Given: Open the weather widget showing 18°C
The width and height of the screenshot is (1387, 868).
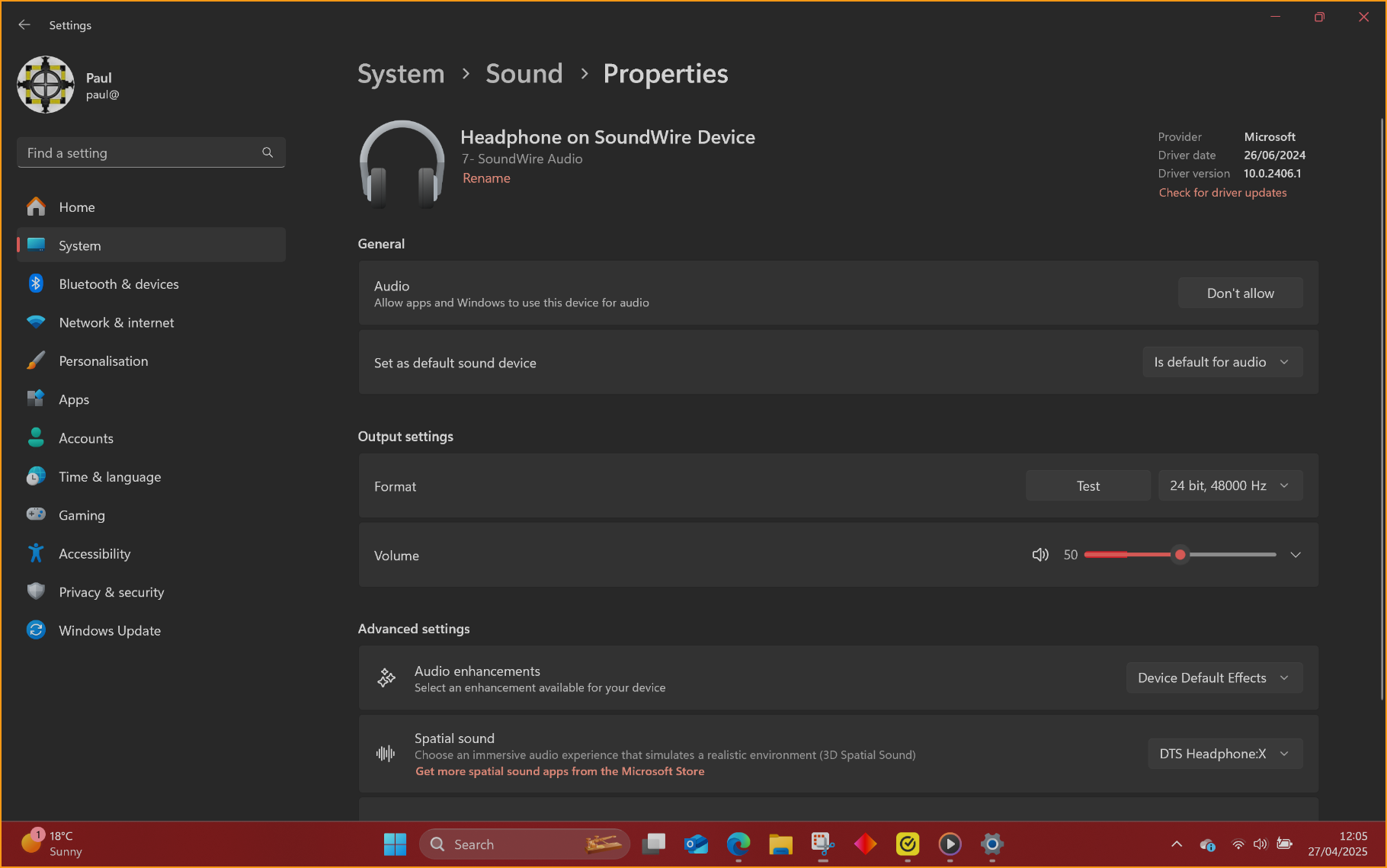Looking at the screenshot, I should pyautogui.click(x=53, y=844).
